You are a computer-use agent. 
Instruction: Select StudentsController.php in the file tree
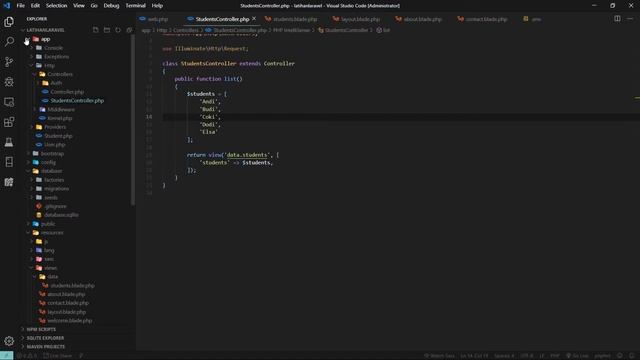77,100
